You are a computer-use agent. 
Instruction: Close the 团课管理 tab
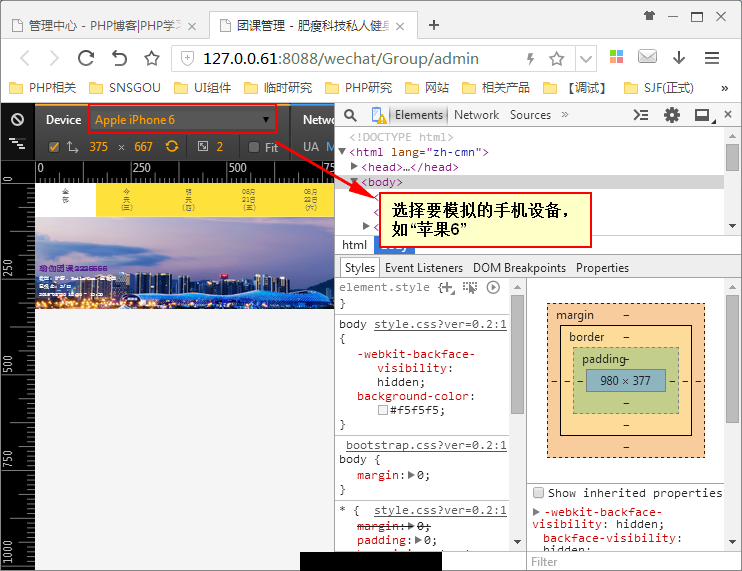[400, 26]
